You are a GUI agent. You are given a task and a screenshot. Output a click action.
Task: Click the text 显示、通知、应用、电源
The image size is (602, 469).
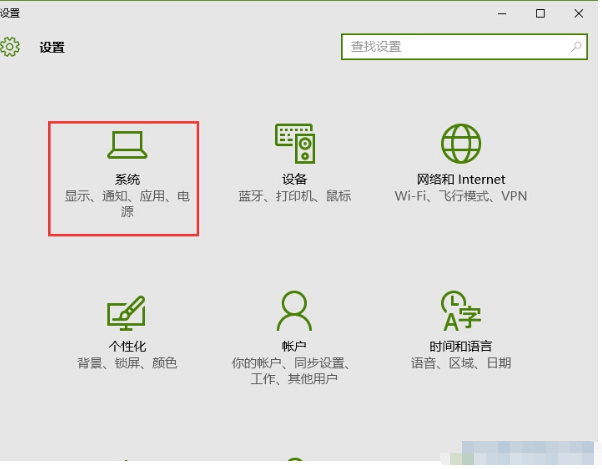pos(127,204)
